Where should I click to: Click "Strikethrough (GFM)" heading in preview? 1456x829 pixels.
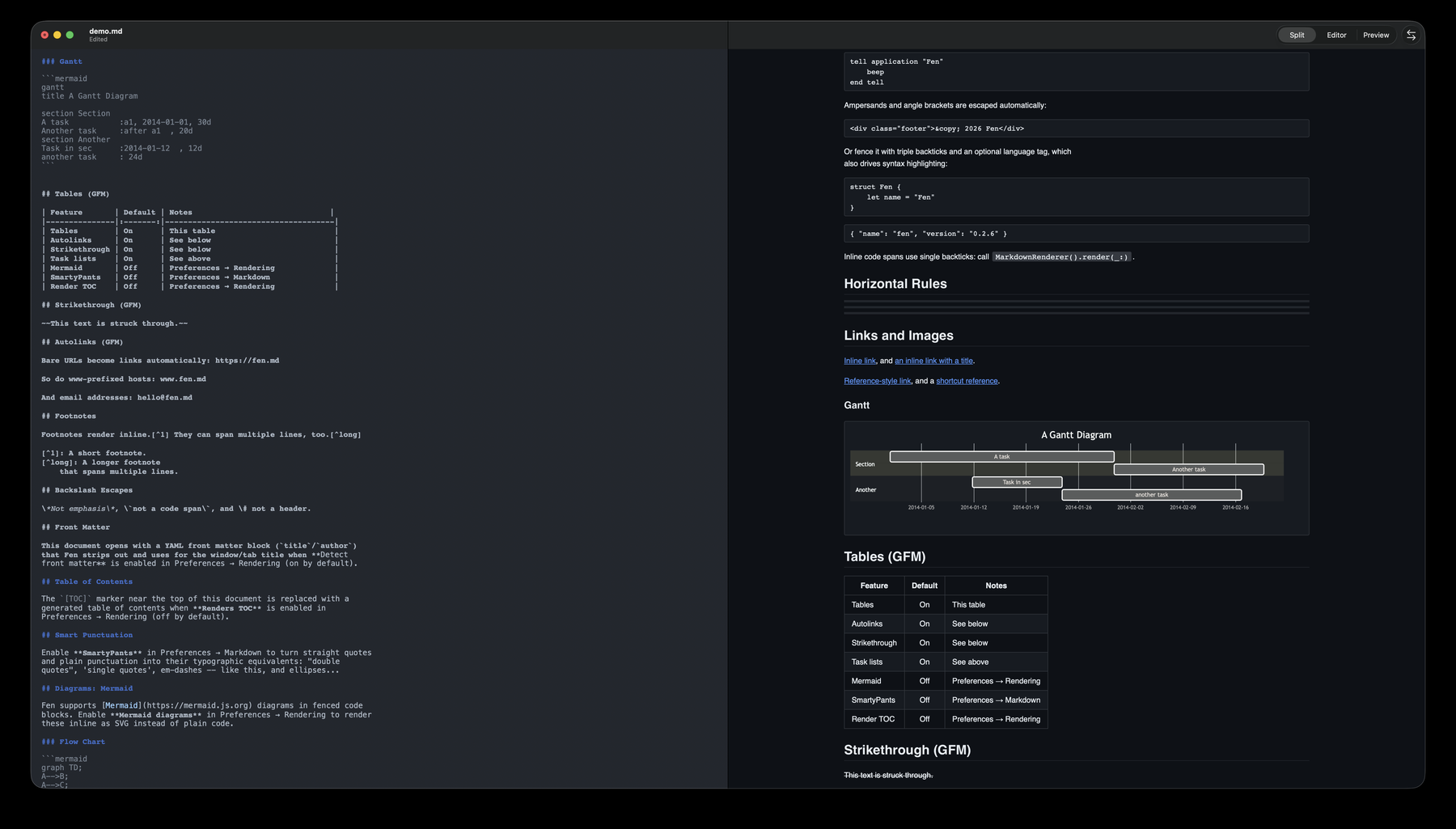point(907,750)
